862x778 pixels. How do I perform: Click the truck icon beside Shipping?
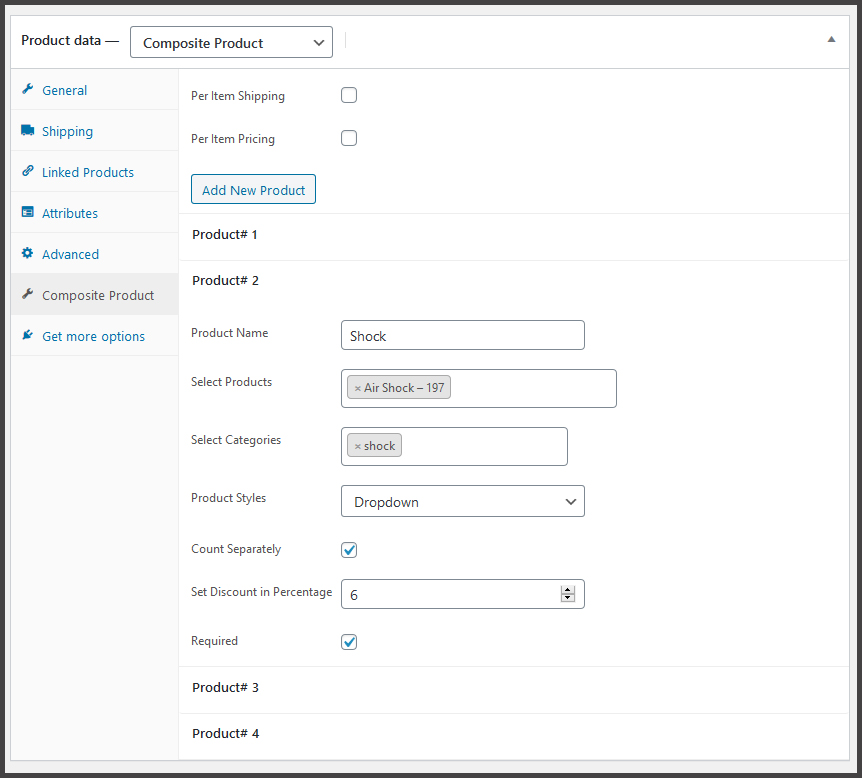[x=27, y=131]
